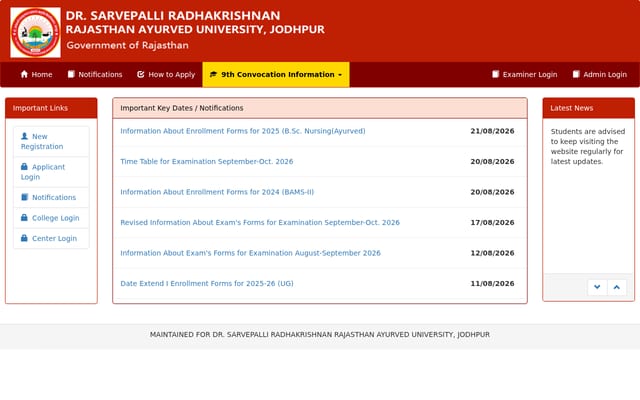Screen dimensions: 640x400
Task: Click the Examiner Login icon
Action: [x=496, y=74]
